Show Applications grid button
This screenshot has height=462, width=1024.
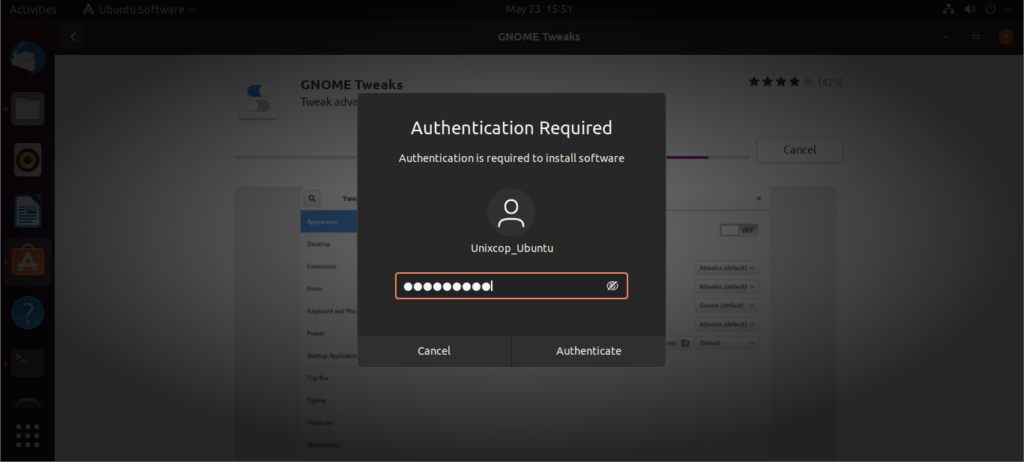27,435
